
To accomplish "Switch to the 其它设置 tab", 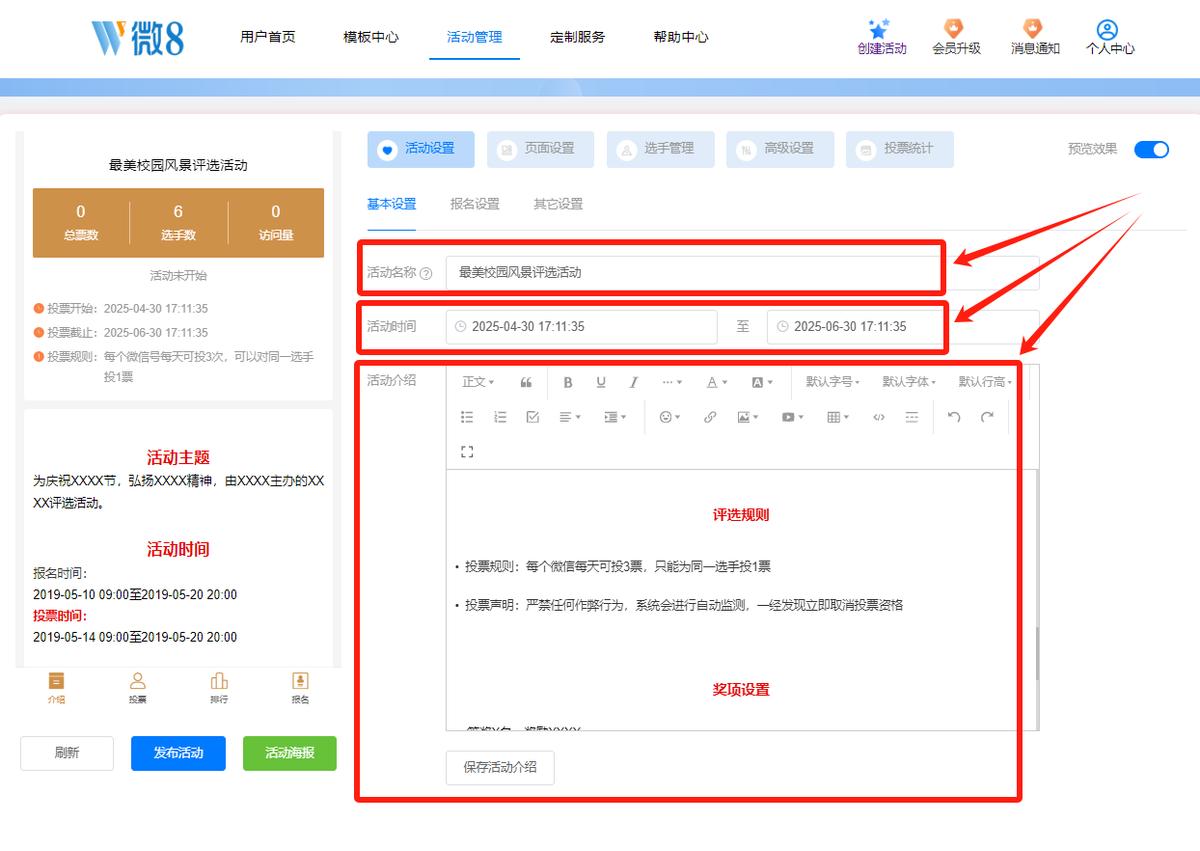I will (558, 204).
